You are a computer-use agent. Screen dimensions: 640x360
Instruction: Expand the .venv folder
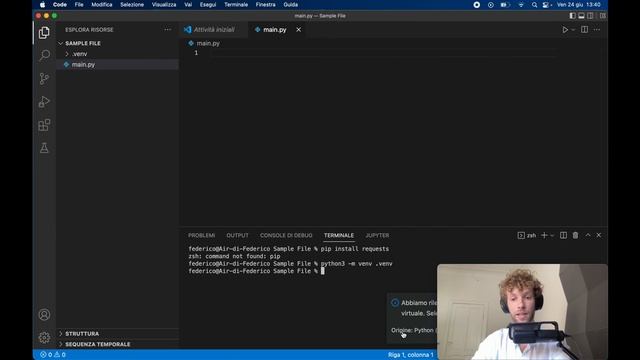(x=80, y=54)
